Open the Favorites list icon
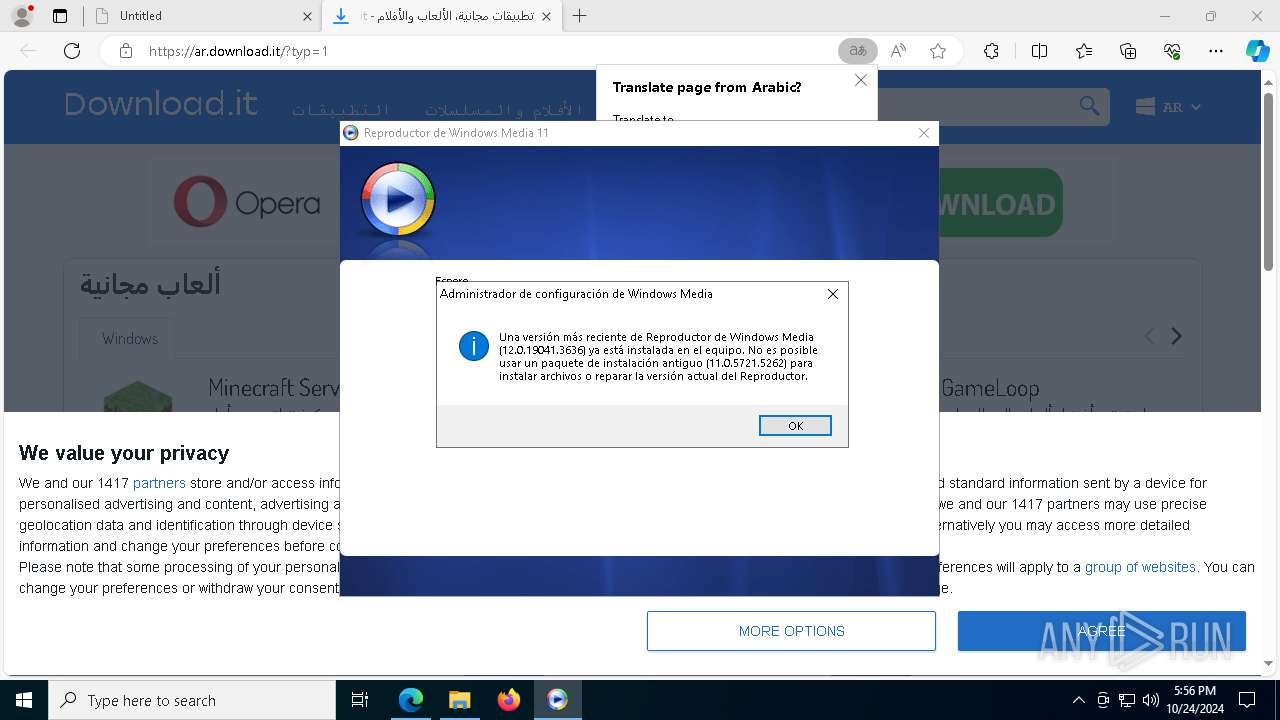Screen dimensions: 1280x720 (1084, 51)
